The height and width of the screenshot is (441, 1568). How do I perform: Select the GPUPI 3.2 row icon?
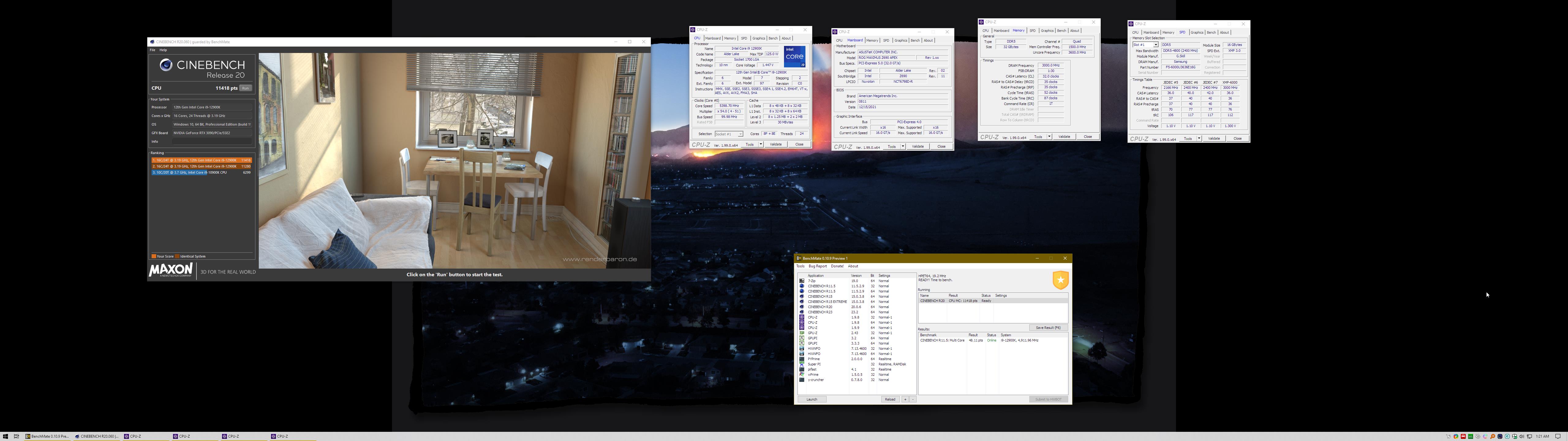[x=802, y=338]
